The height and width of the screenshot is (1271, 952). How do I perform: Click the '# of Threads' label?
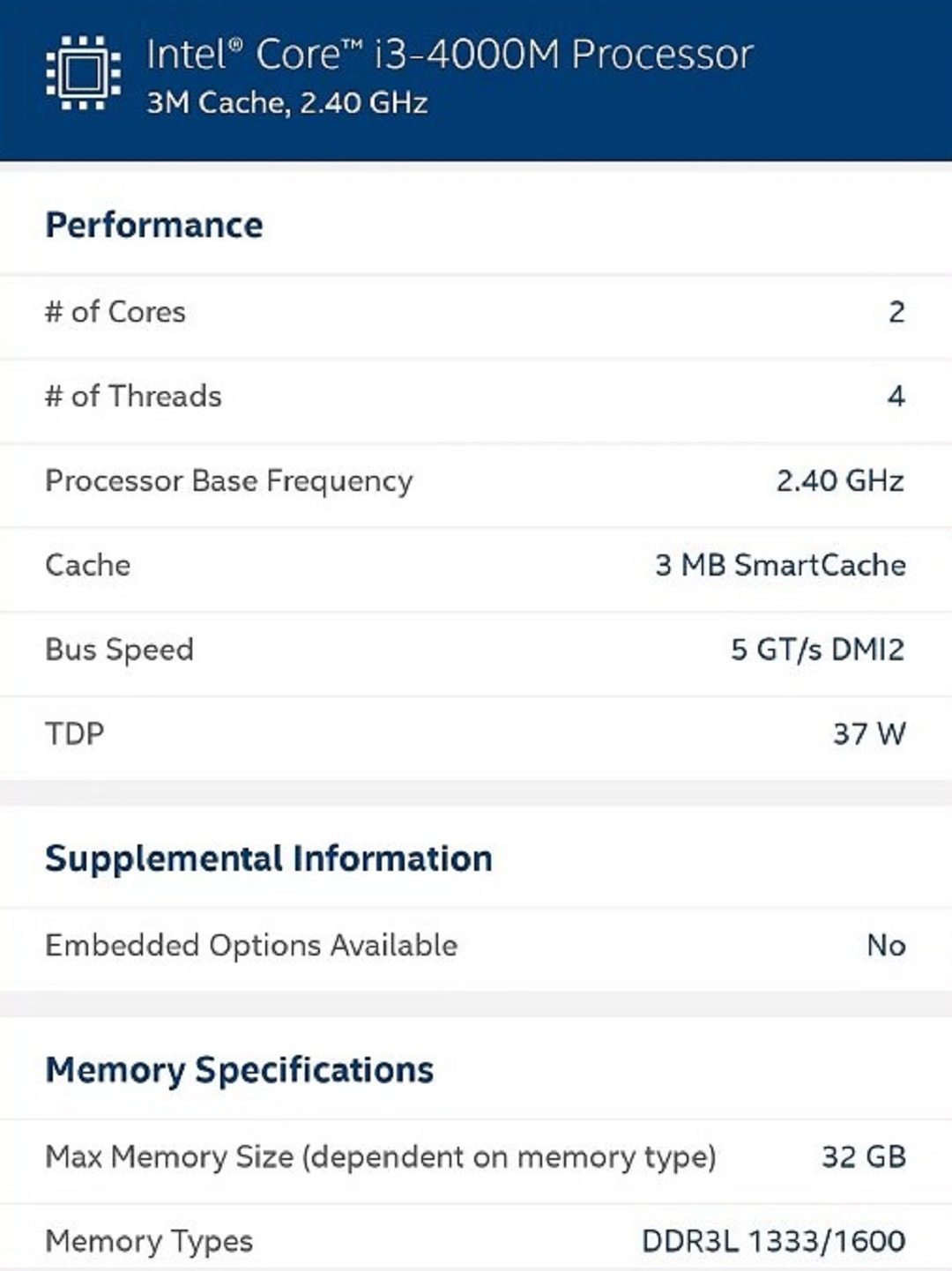(133, 397)
